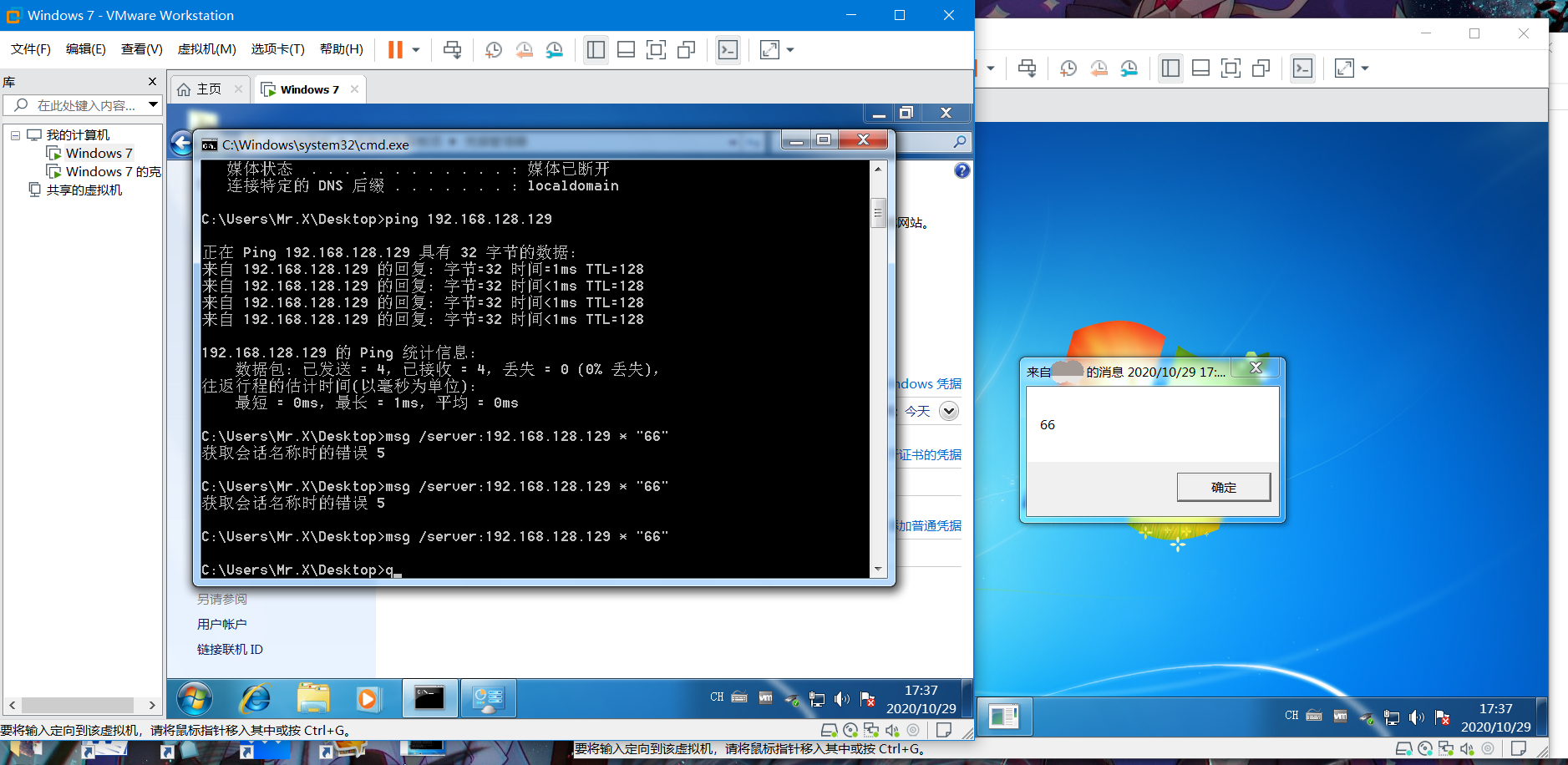The height and width of the screenshot is (765, 1568).
Task: Close the 主页 tab
Action: coord(239,89)
